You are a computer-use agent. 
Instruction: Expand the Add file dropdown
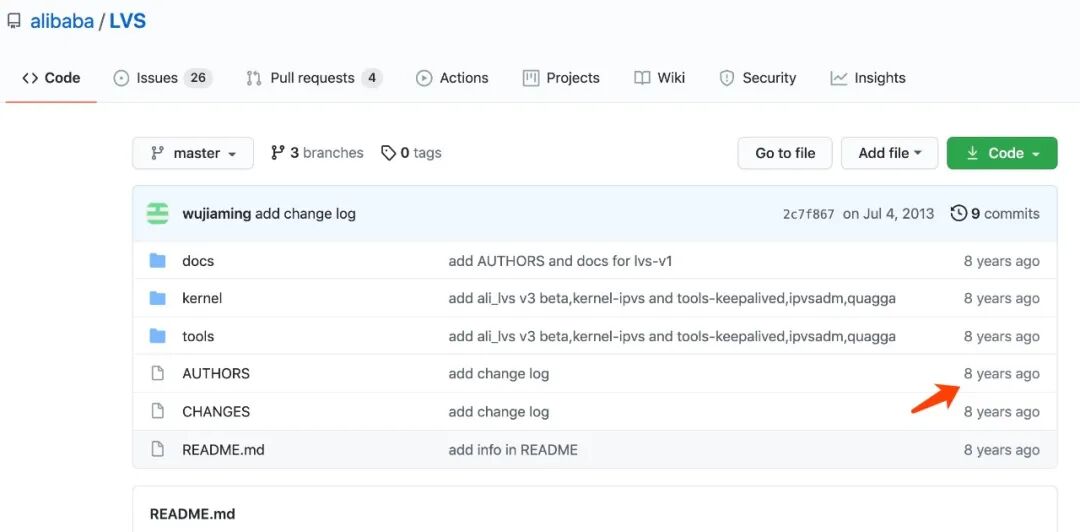[x=889, y=153]
